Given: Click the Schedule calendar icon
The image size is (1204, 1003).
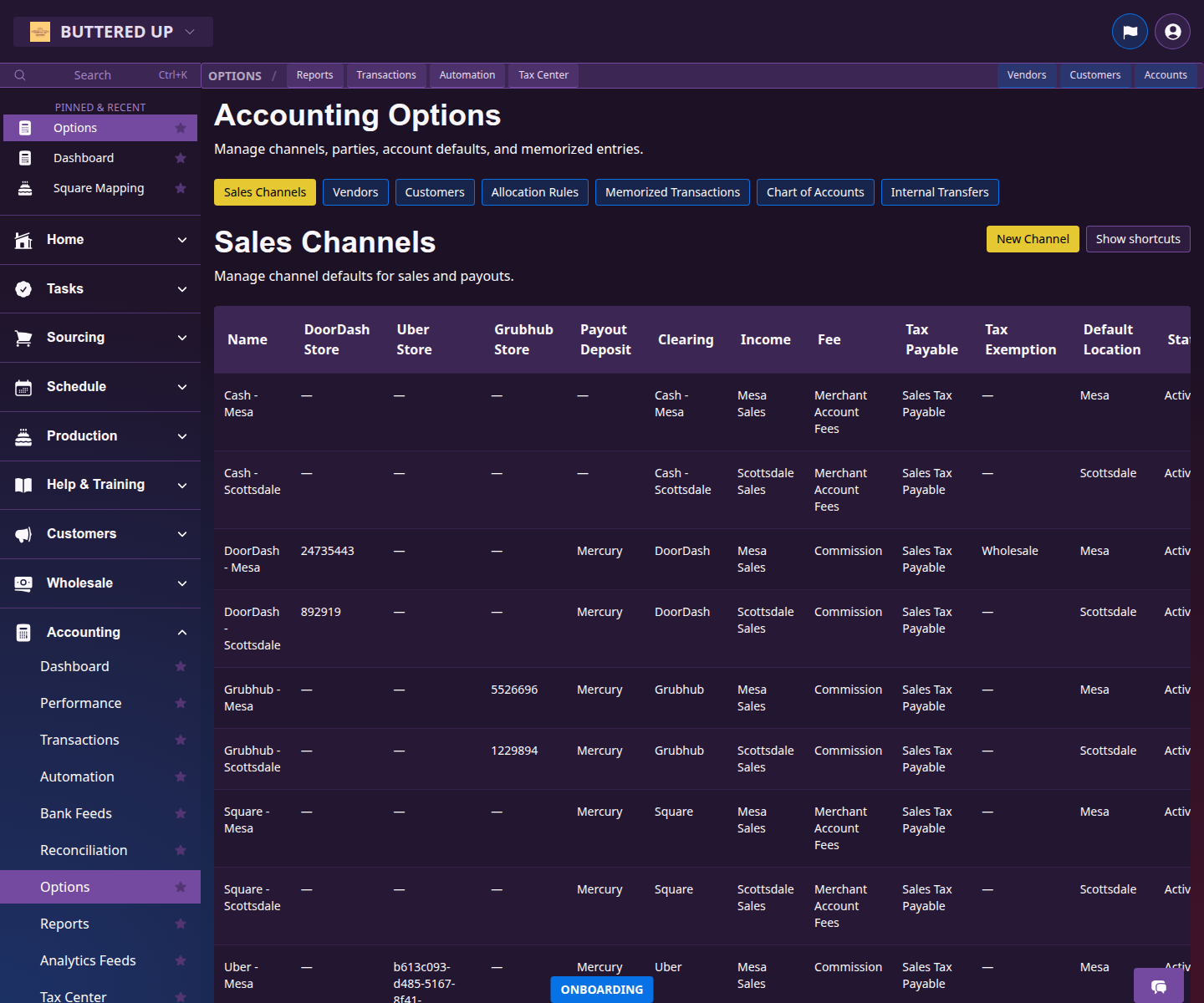Looking at the screenshot, I should 23,386.
